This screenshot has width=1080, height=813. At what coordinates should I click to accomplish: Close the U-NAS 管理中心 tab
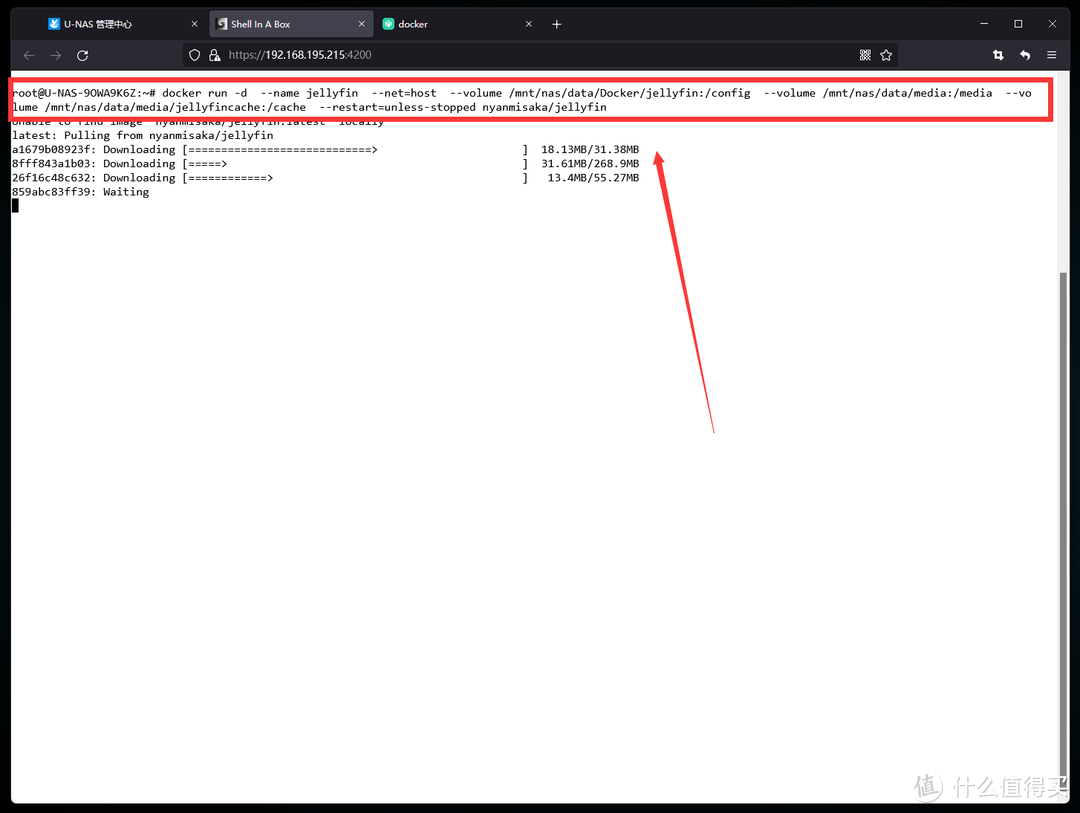point(194,24)
